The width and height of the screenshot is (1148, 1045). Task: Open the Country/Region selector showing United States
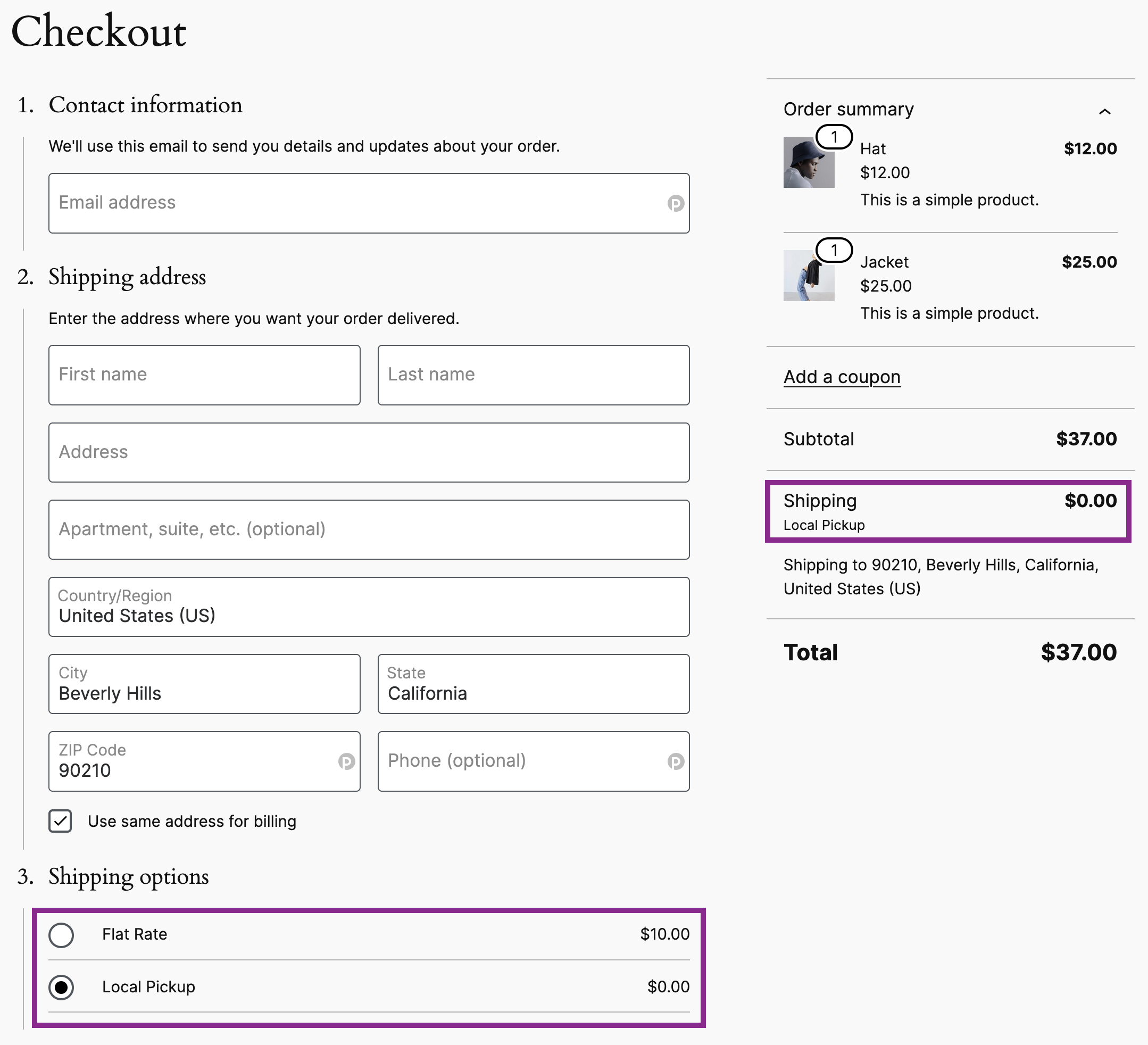(x=369, y=608)
